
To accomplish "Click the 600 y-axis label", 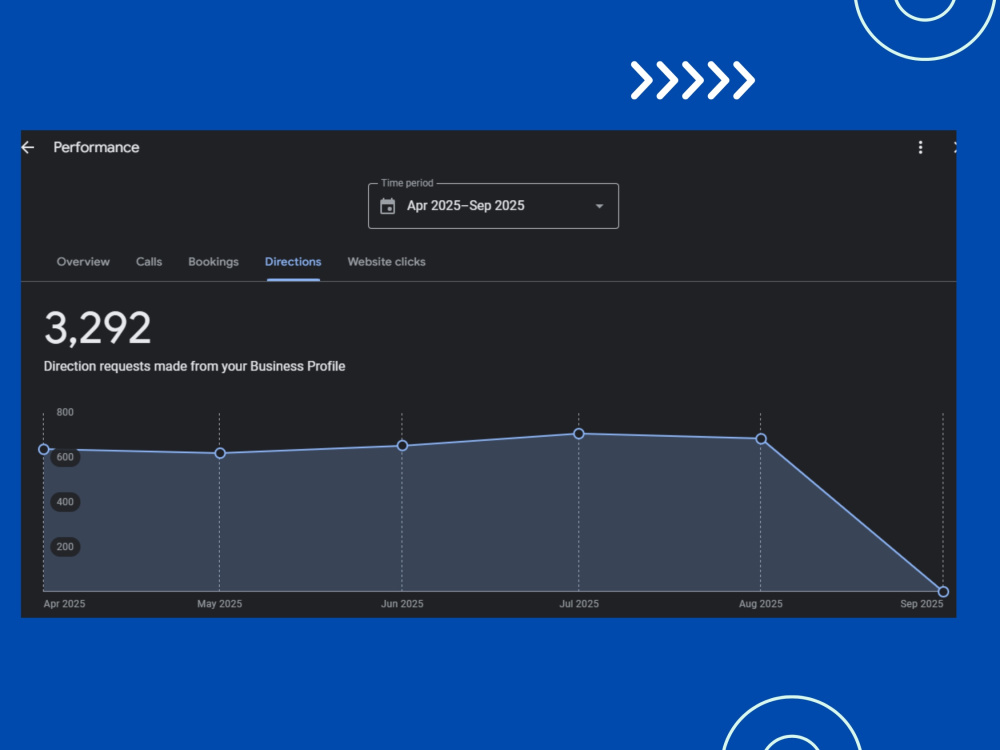I will pos(65,457).
